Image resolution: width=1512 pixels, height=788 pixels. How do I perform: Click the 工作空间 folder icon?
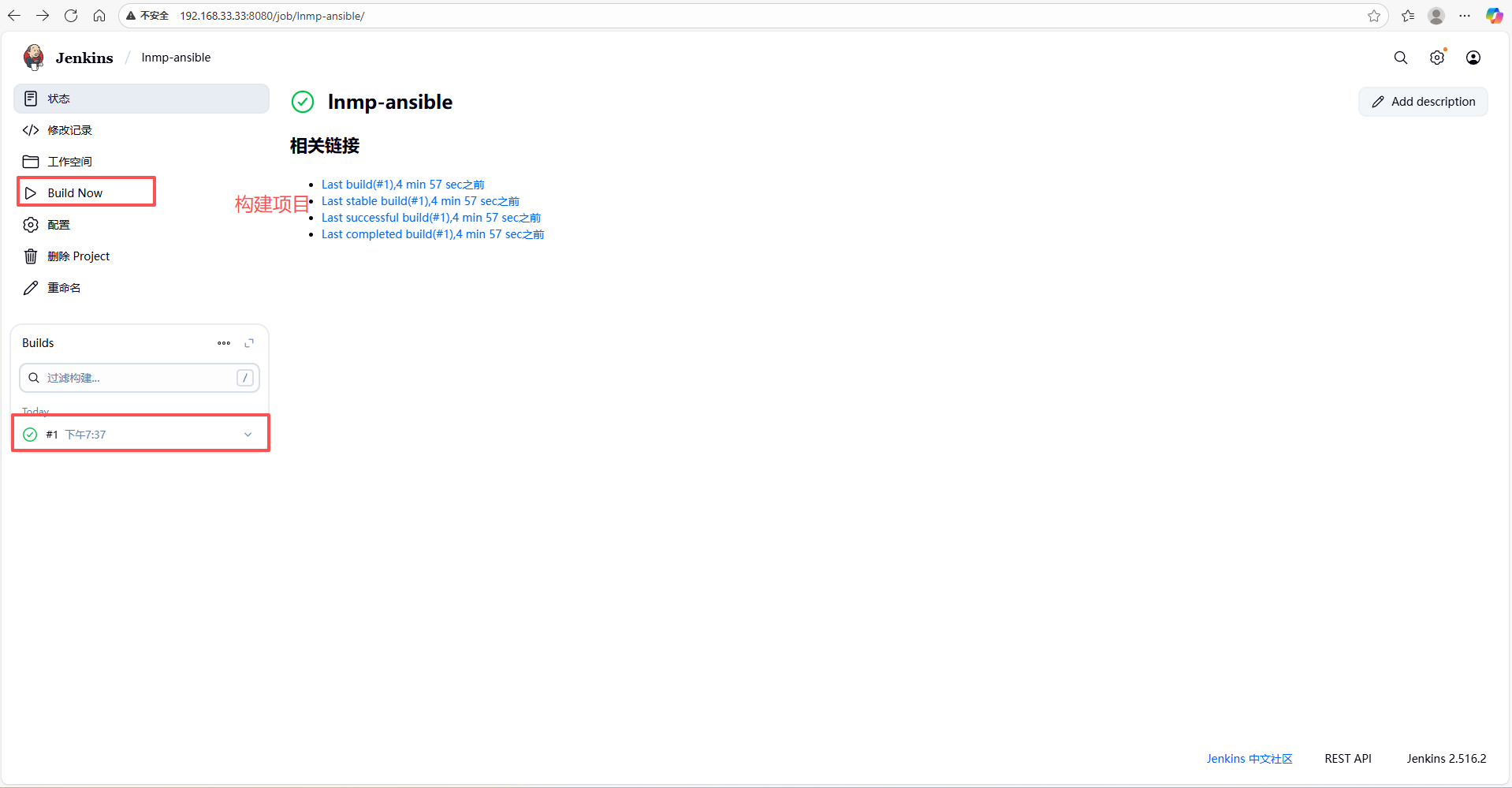tap(31, 162)
